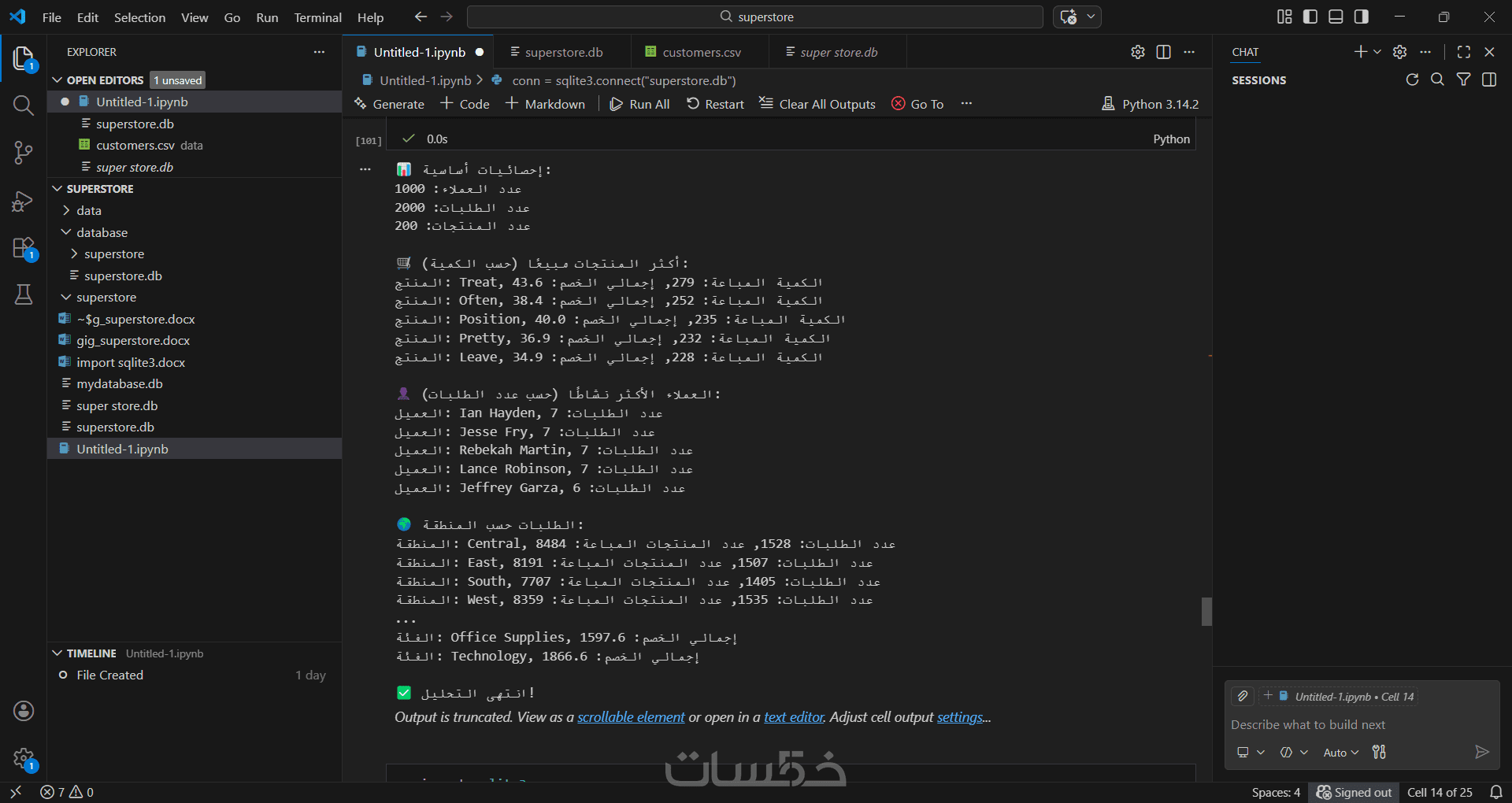Start a new chat with plus icon

point(1360,52)
